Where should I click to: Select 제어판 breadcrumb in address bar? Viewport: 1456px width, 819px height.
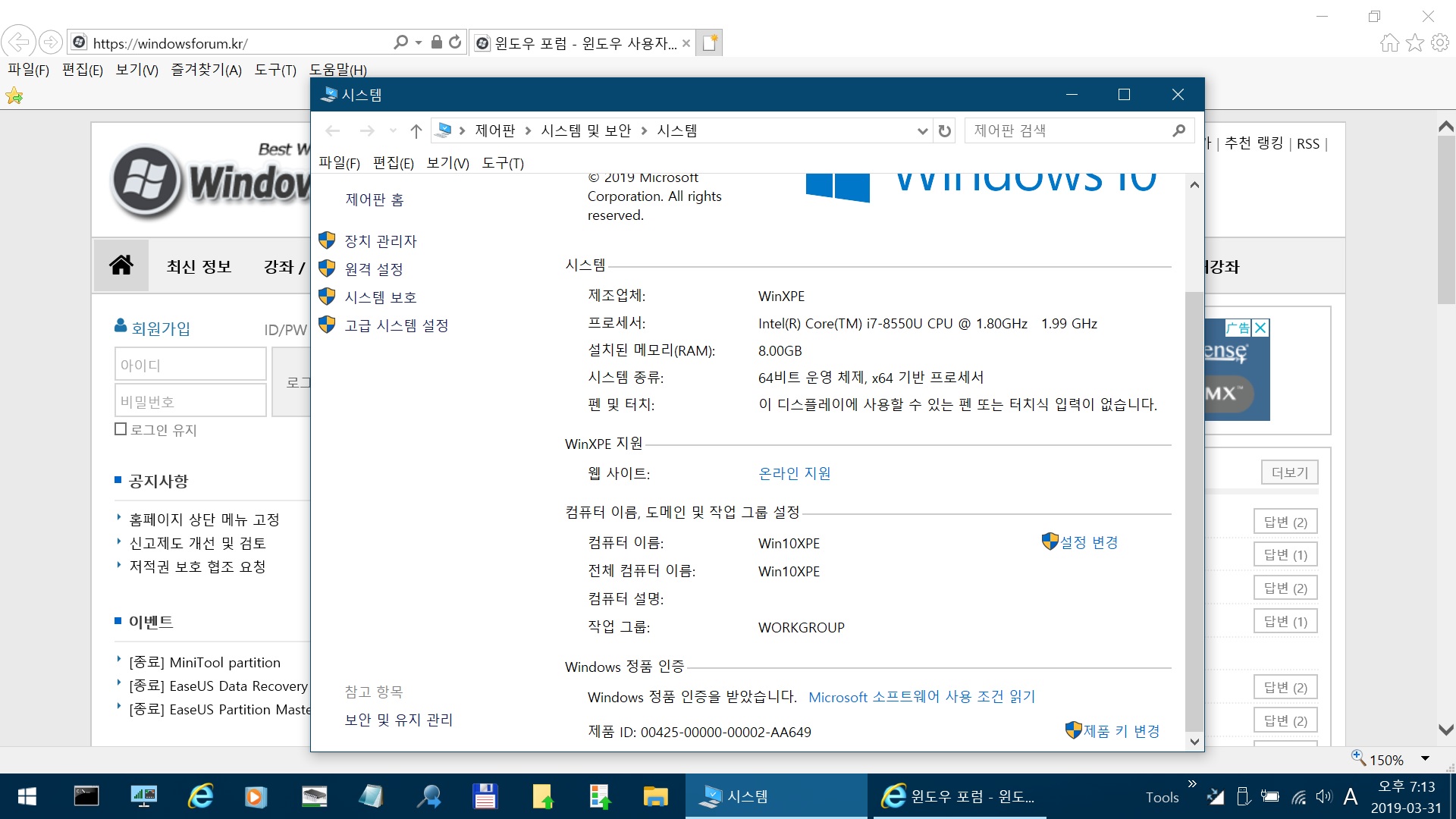tap(494, 130)
